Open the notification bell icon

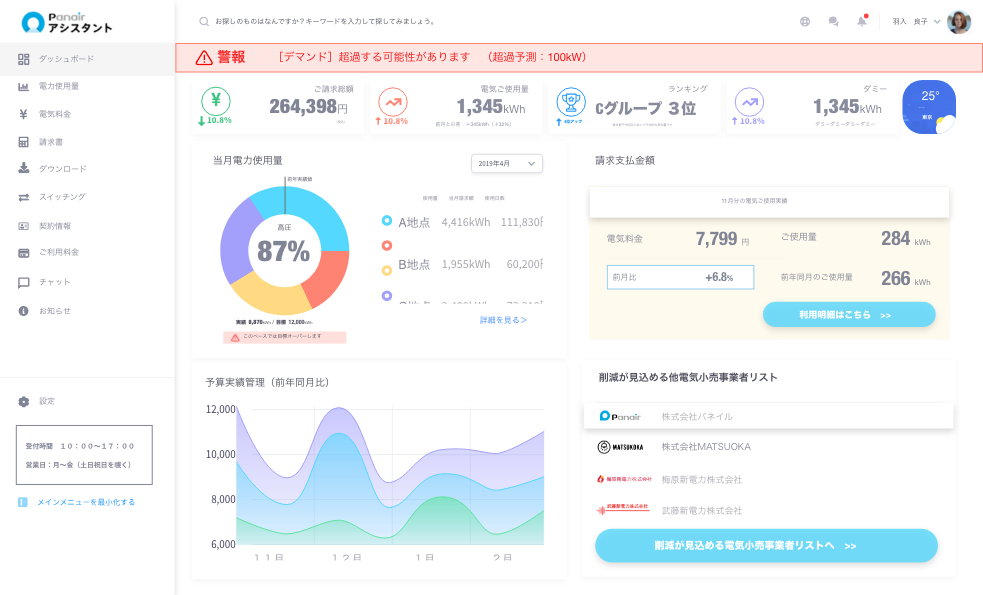click(861, 21)
